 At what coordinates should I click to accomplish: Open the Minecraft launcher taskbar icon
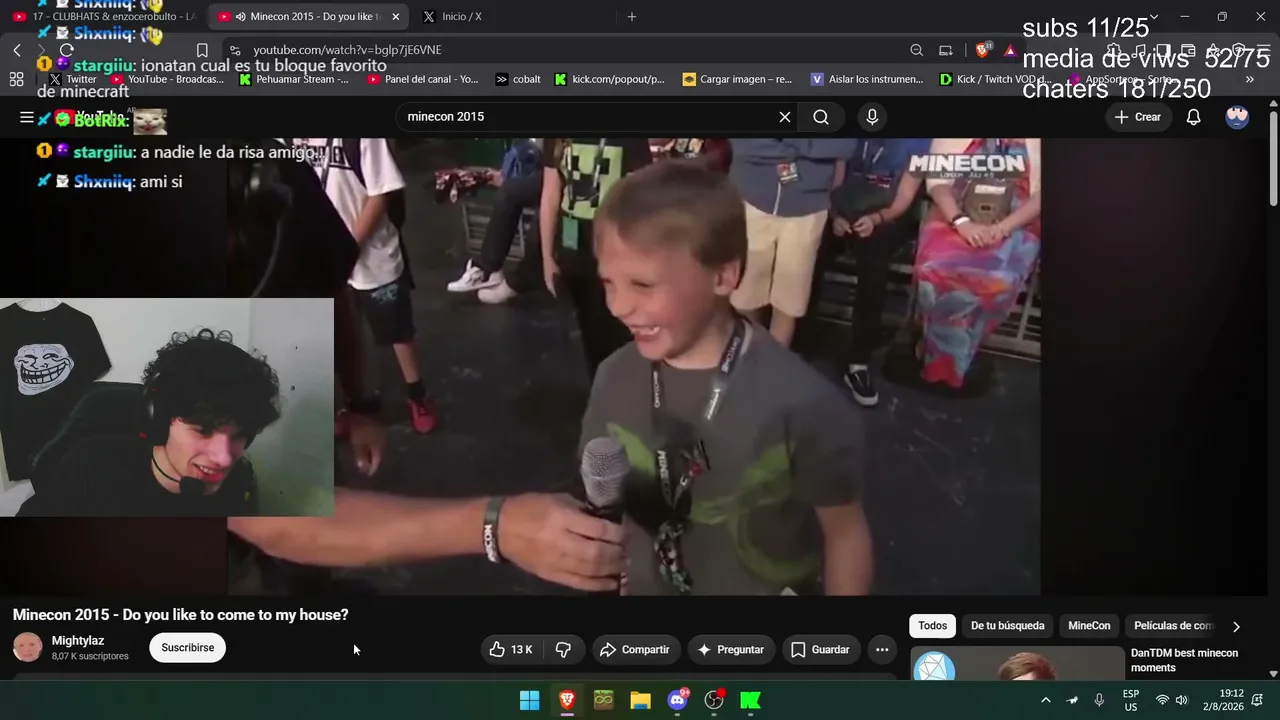tap(603, 700)
